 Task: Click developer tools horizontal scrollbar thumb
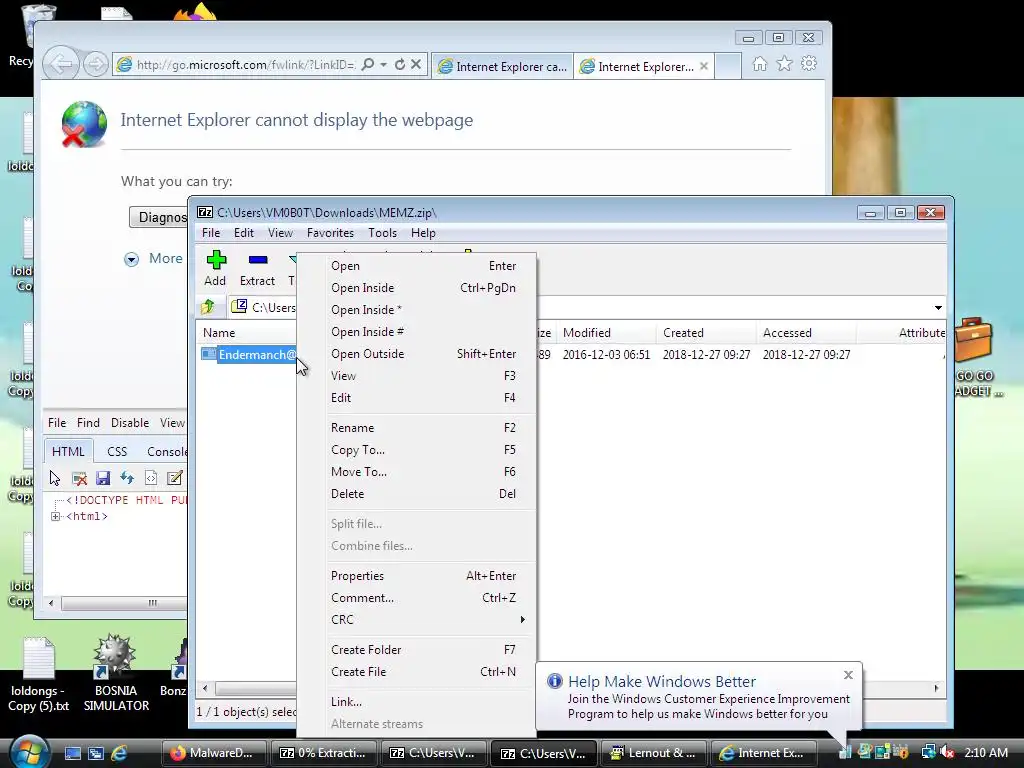click(x=124, y=603)
